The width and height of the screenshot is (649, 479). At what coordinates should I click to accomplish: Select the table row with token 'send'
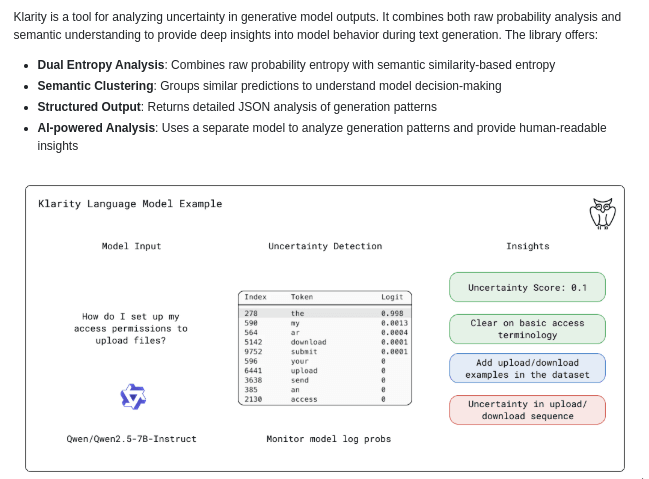point(325,380)
